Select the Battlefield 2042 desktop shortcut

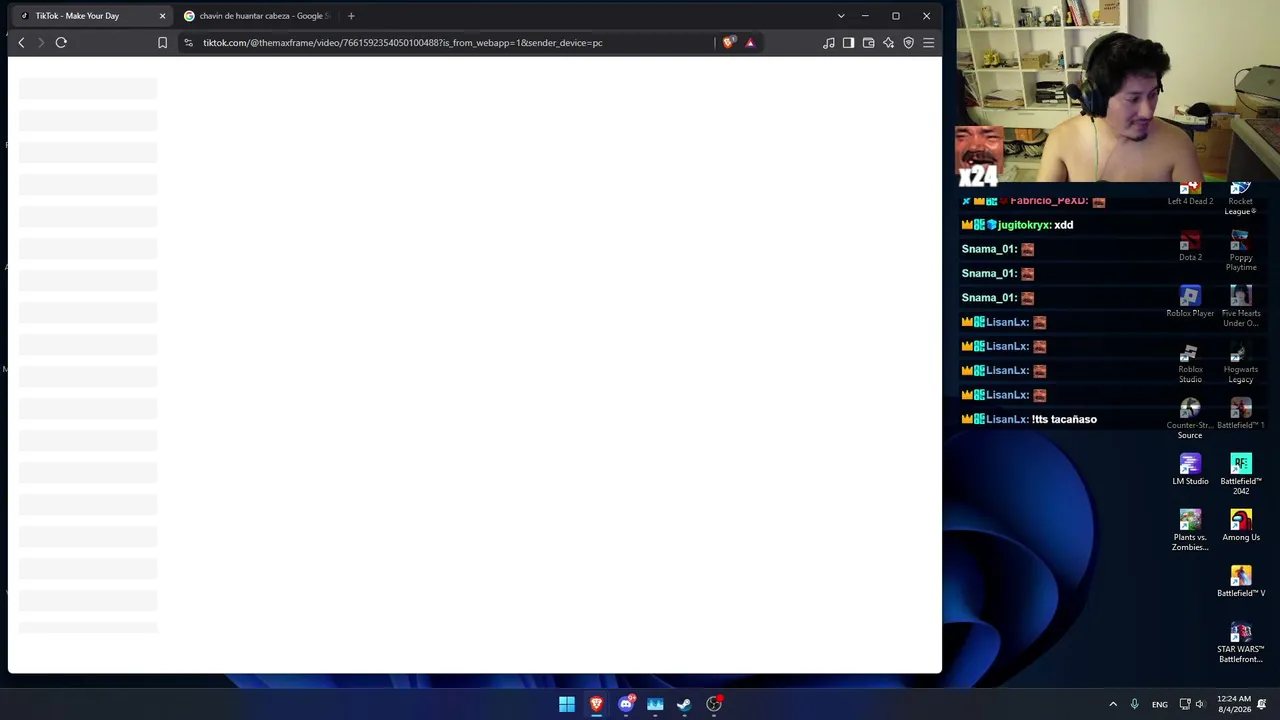[1241, 475]
